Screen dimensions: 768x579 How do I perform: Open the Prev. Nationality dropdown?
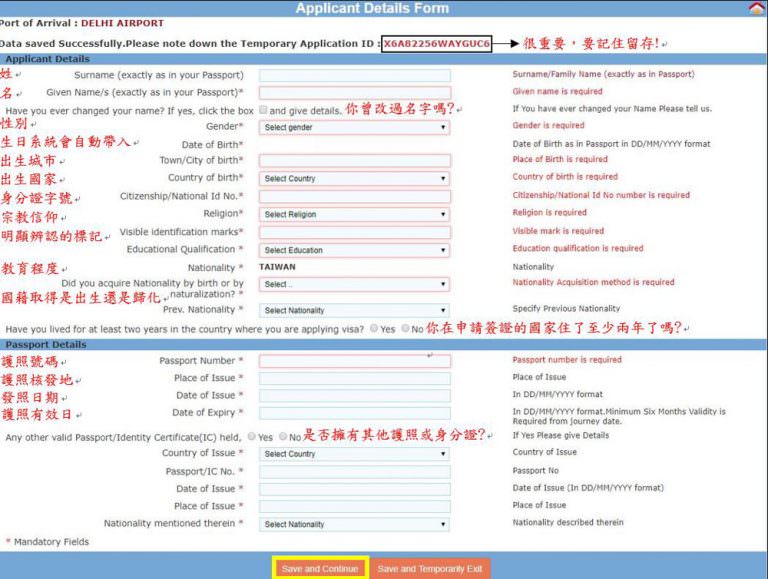tap(354, 310)
